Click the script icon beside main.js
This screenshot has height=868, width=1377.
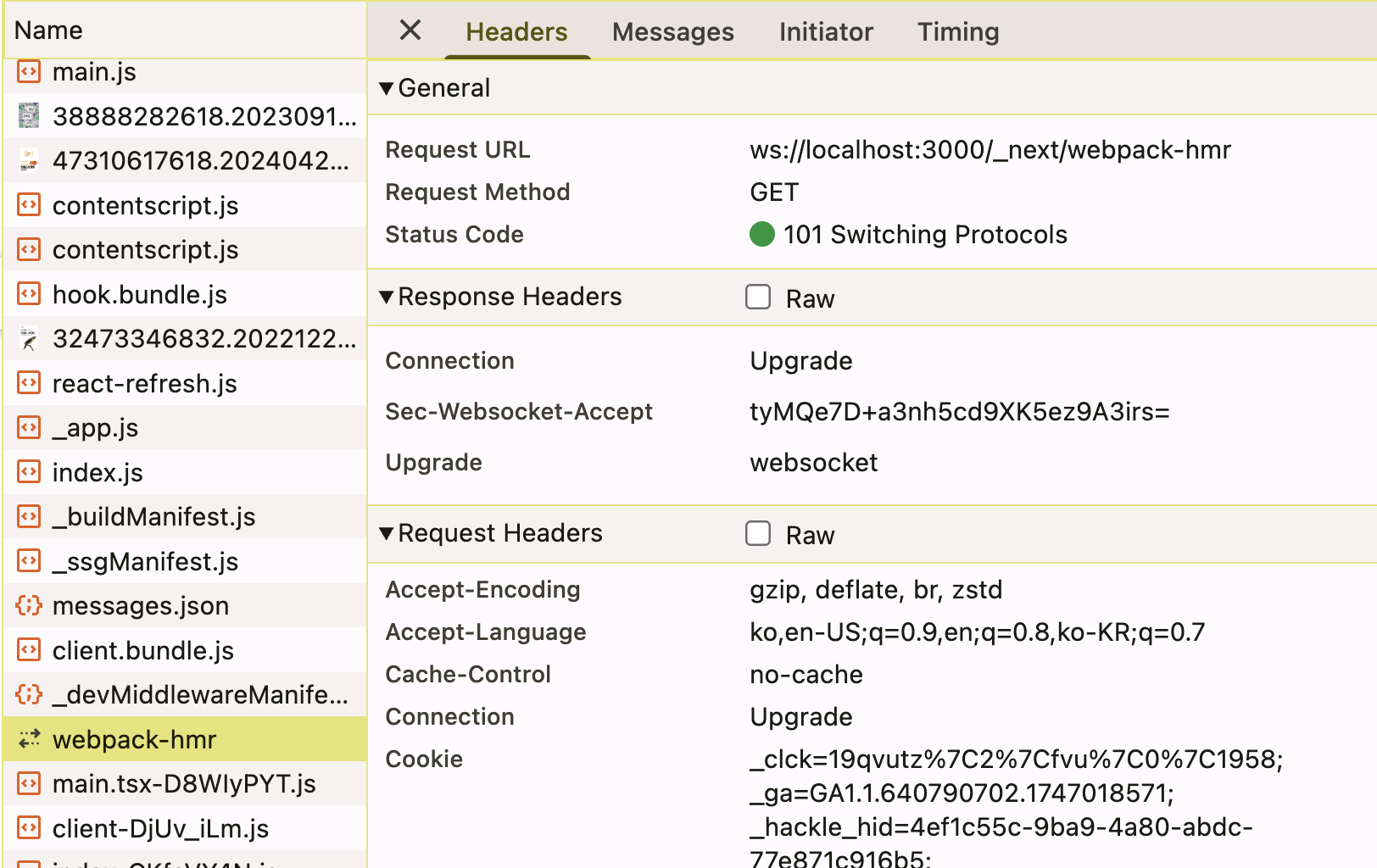pos(29,72)
